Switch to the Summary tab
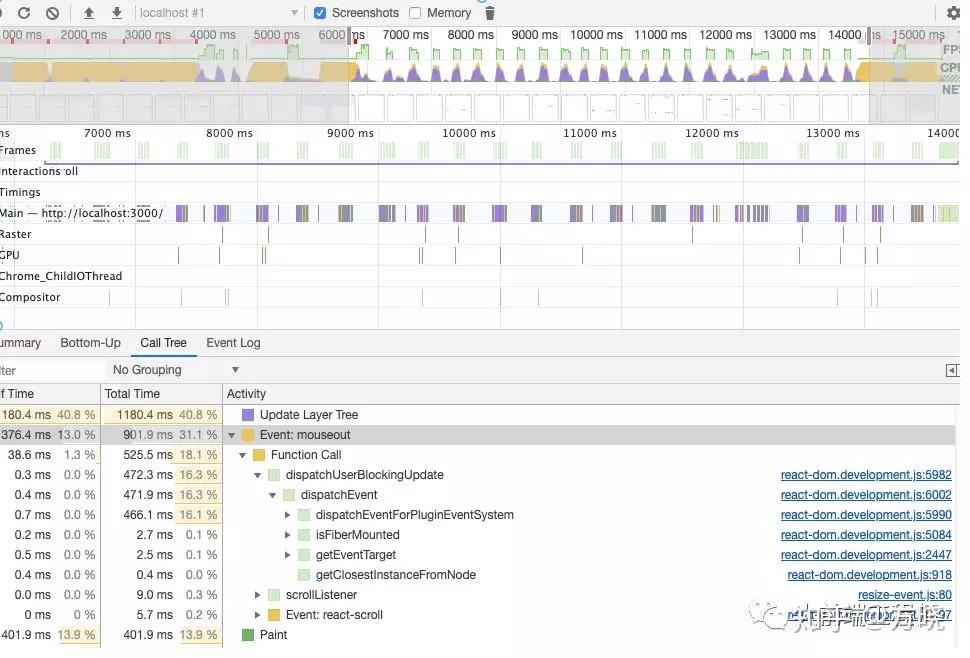Screen dimensions: 970x658 (20, 343)
